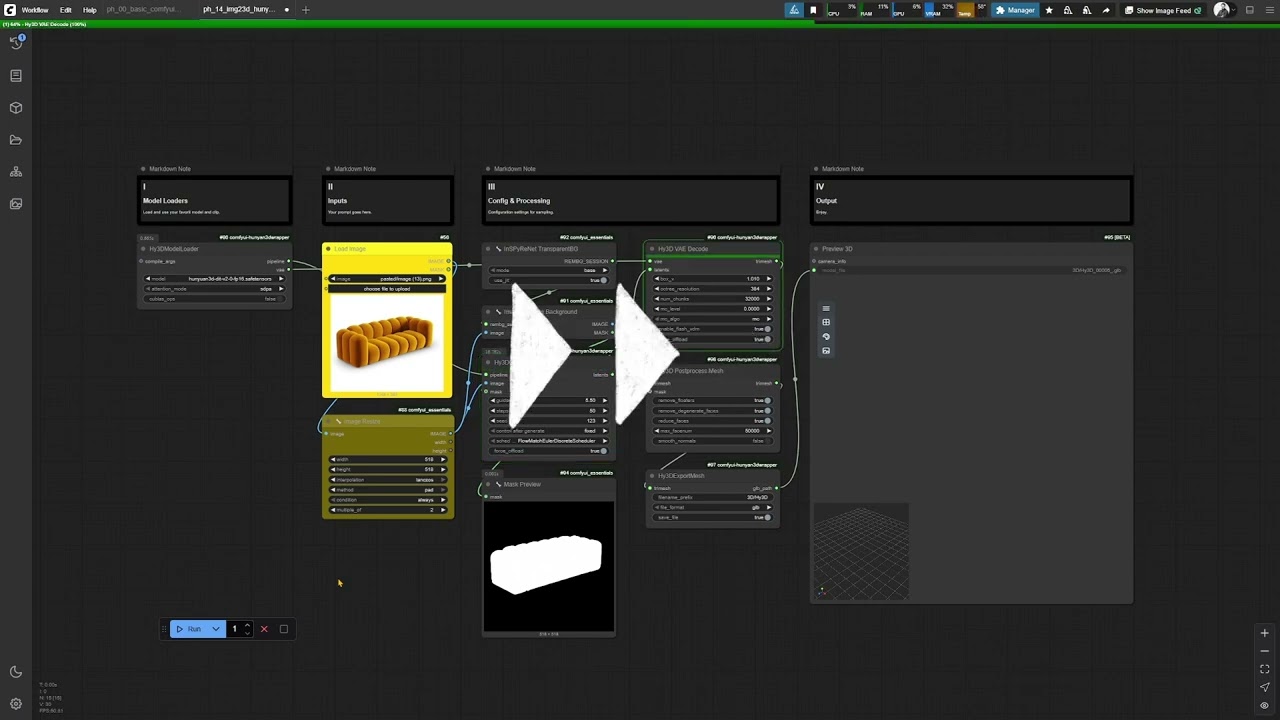Open interpolation dropdown in Image Resize

coord(388,480)
